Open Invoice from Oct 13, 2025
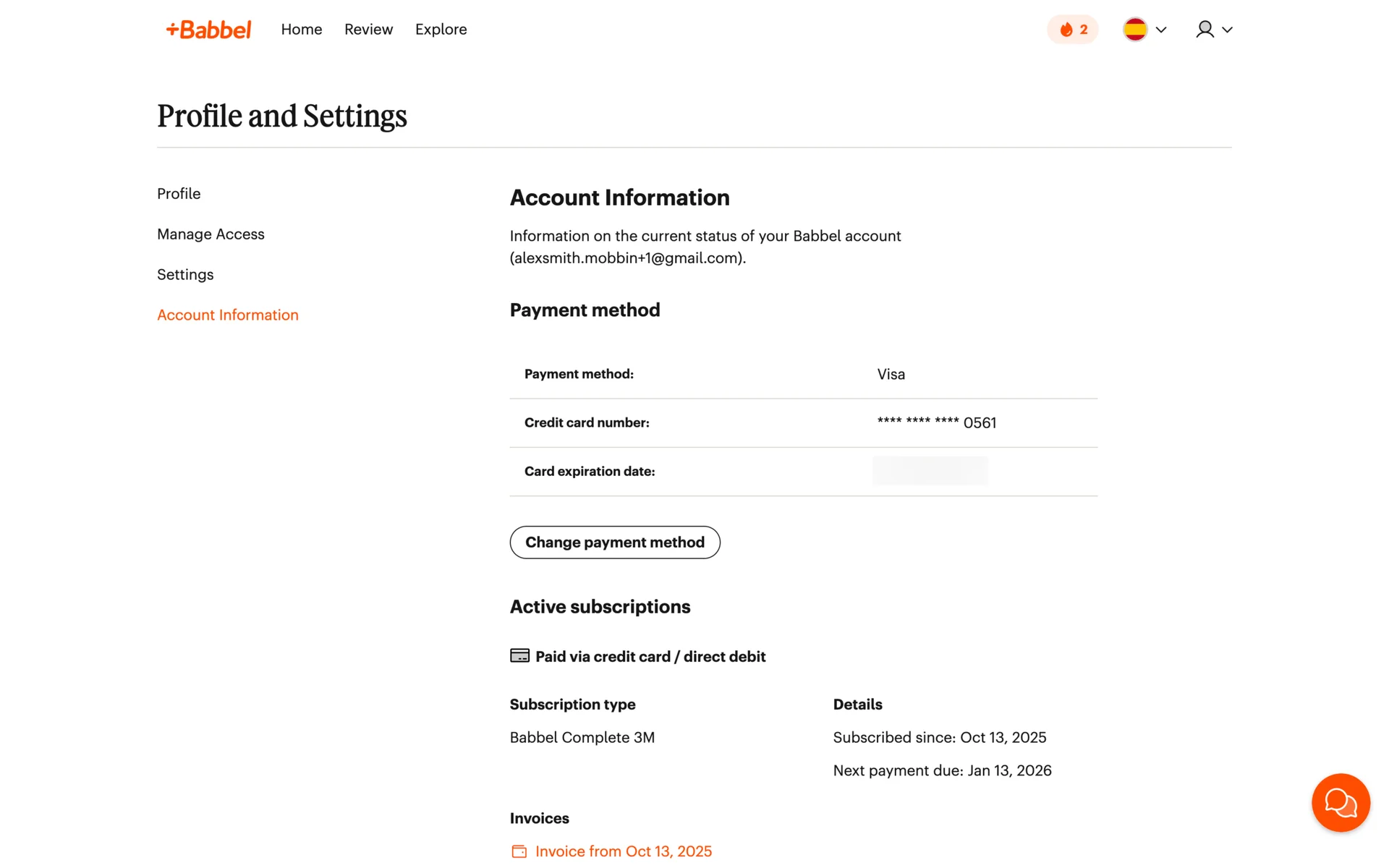Image resolution: width=1389 pixels, height=868 pixels. 623,851
